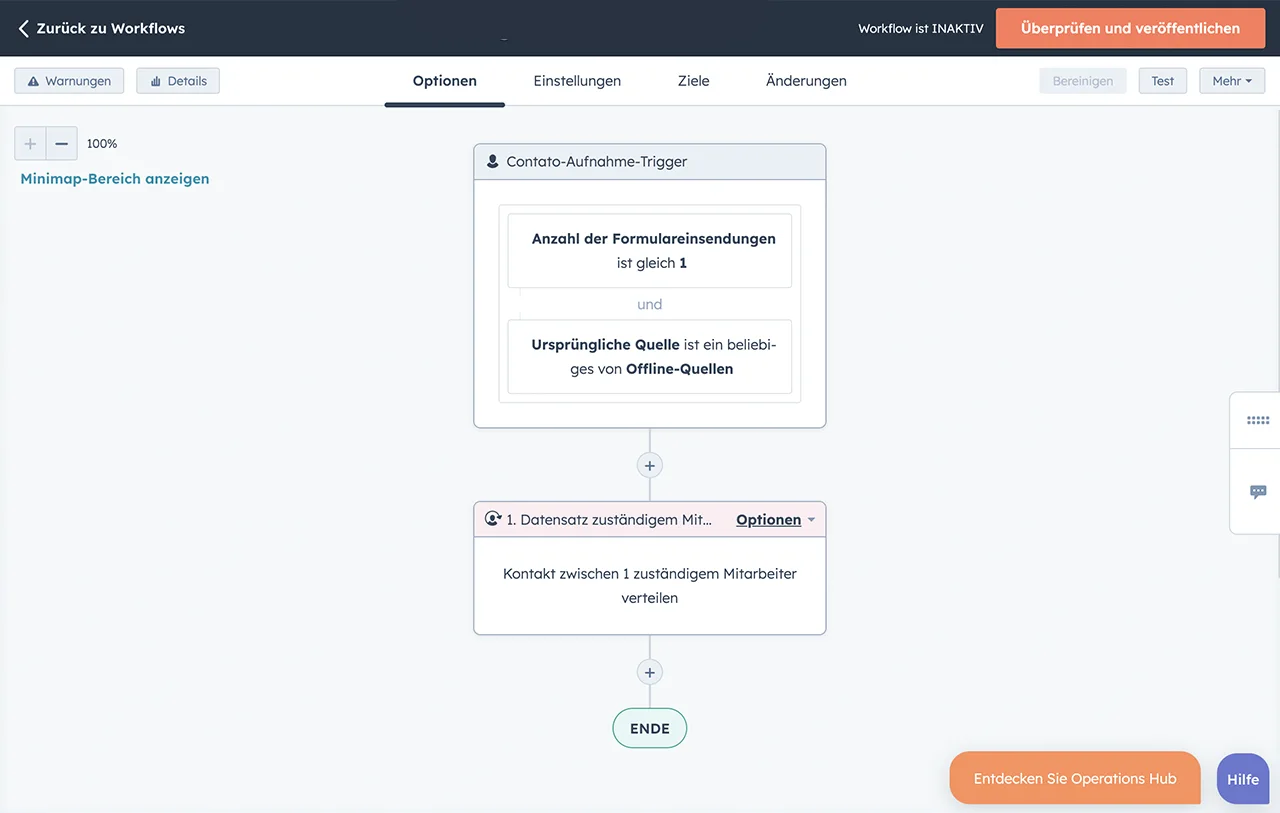Open the grid dots side panel icon

(x=1258, y=420)
